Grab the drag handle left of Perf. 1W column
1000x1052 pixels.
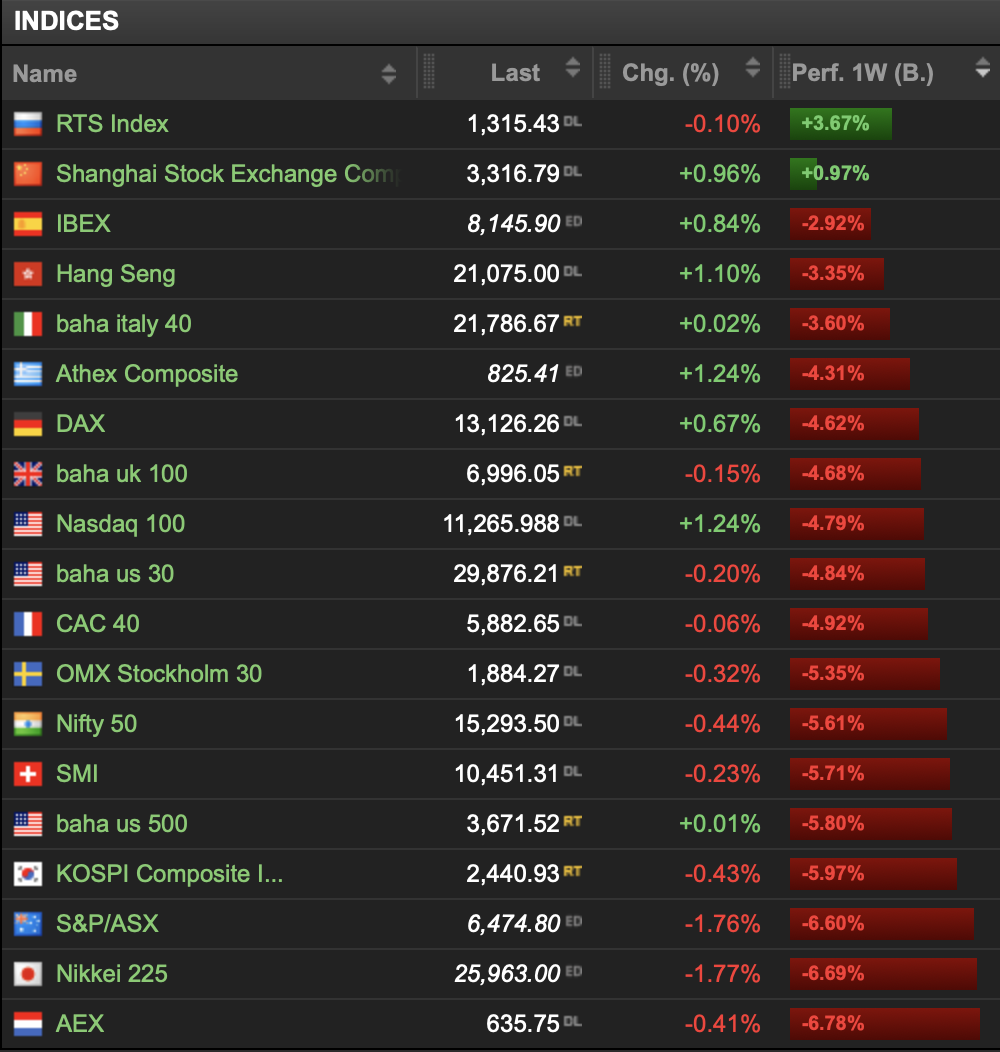point(784,71)
